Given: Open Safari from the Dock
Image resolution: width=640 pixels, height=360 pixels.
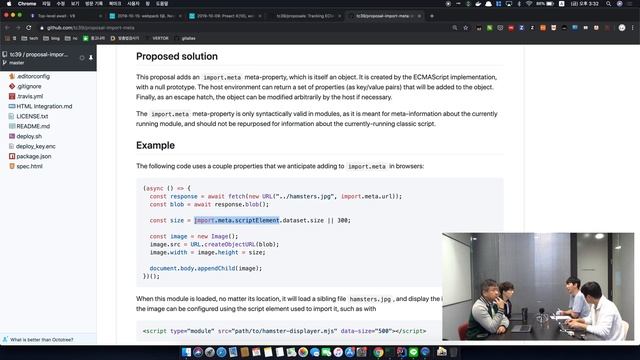Looking at the screenshot, I should (x=221, y=352).
